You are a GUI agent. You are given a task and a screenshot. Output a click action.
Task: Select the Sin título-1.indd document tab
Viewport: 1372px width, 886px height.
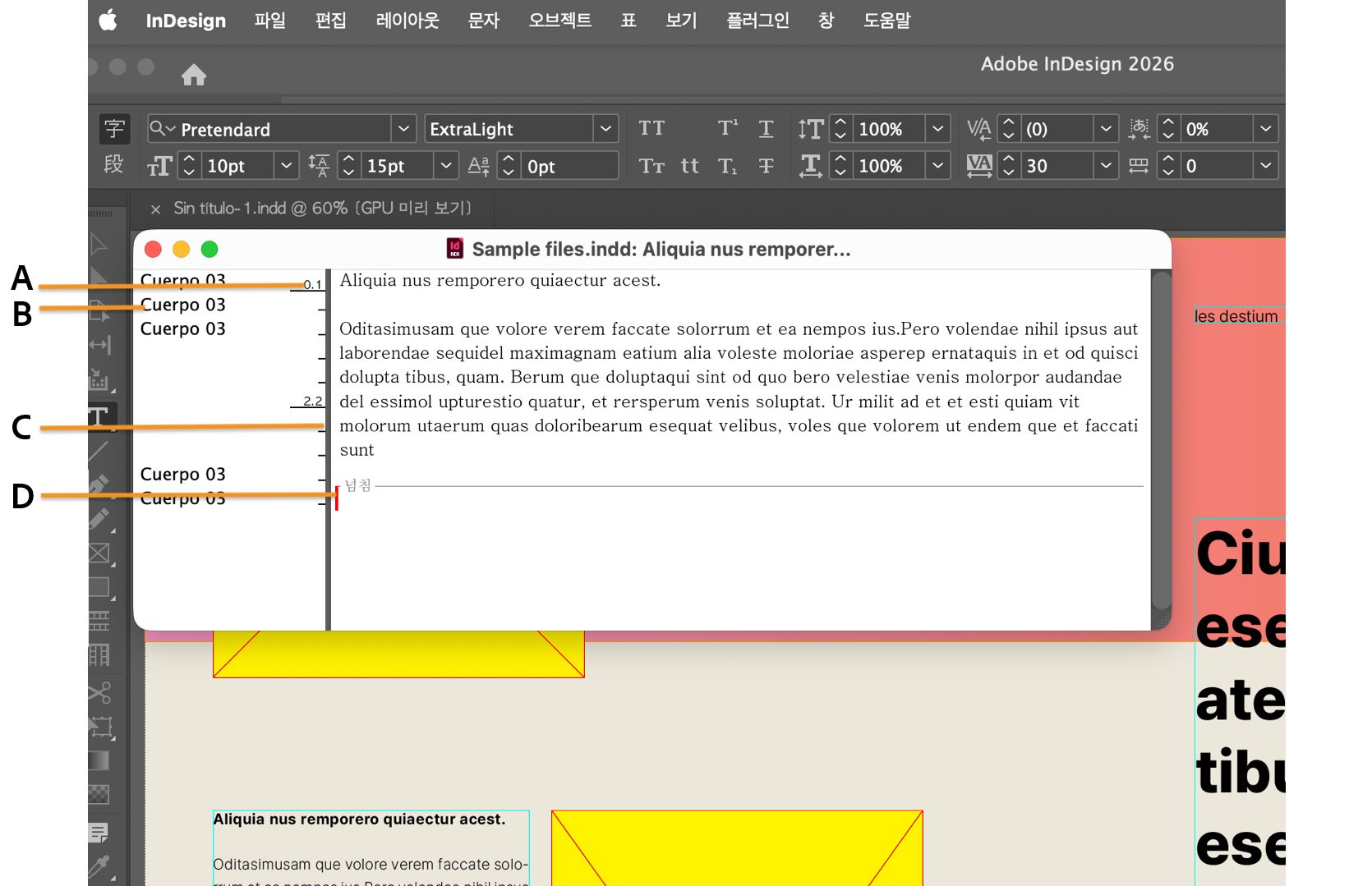322,209
